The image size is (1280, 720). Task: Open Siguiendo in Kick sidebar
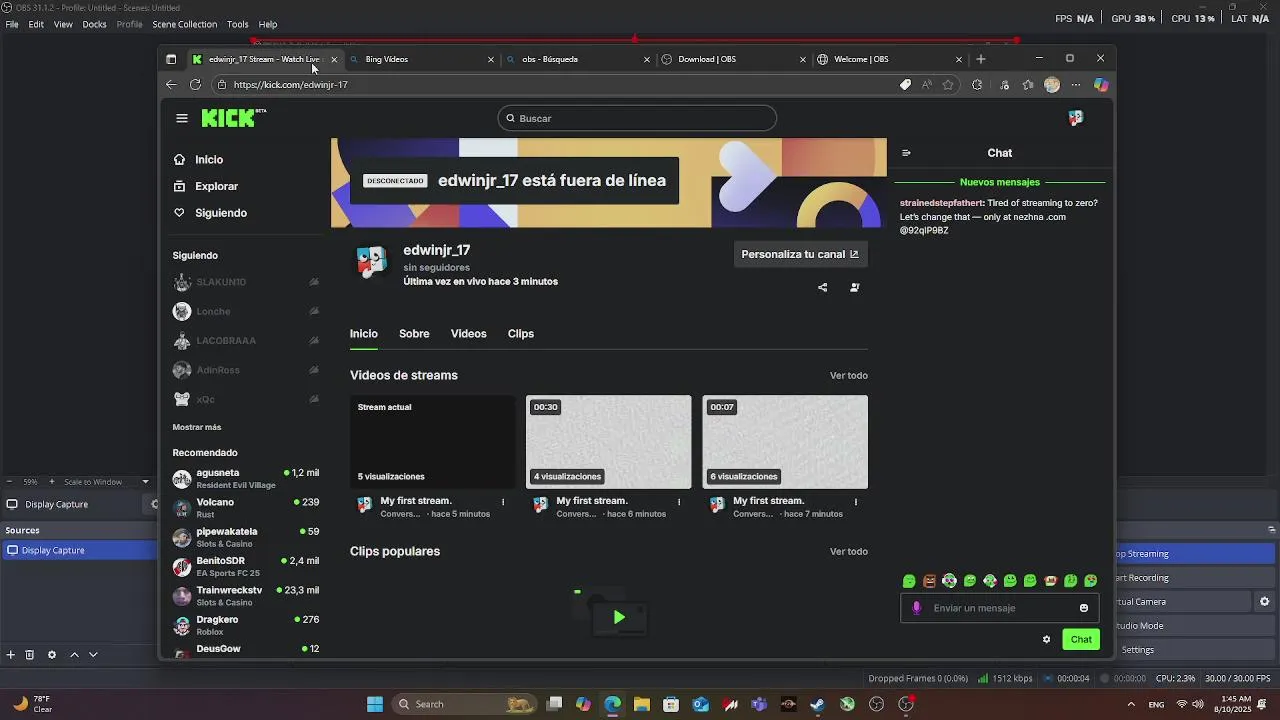click(220, 213)
